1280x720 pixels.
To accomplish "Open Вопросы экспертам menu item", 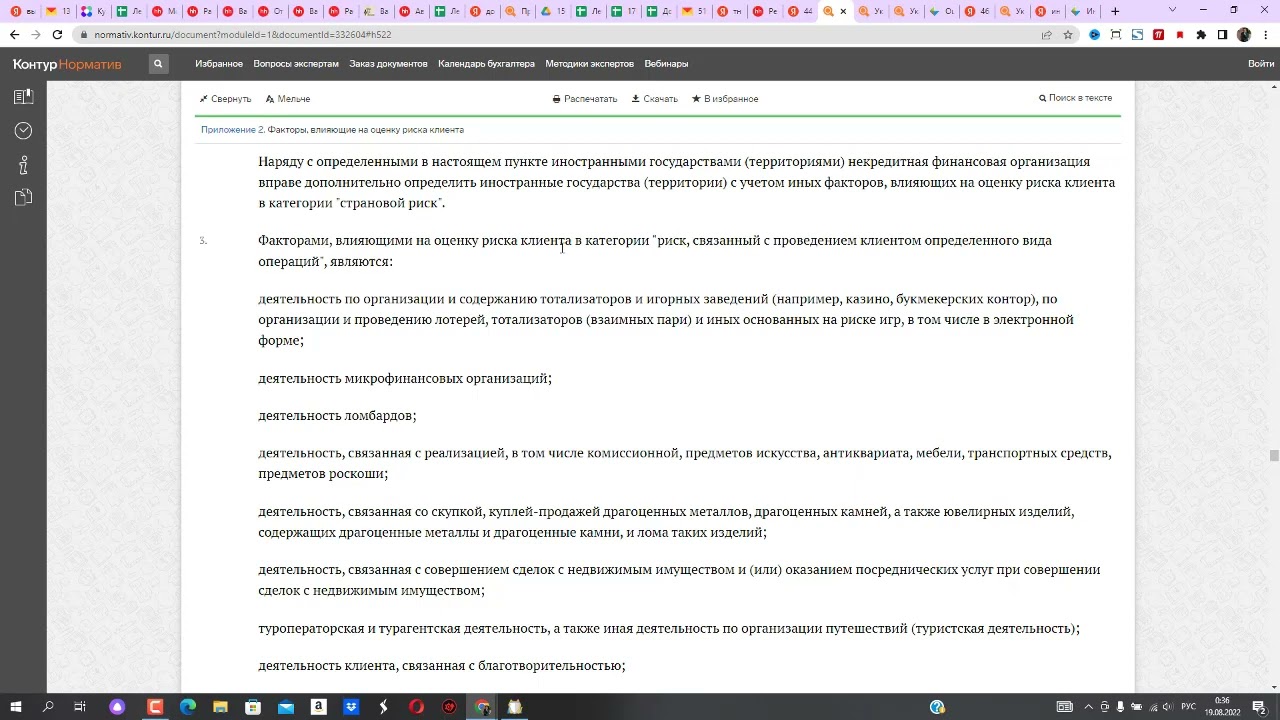I will 296,64.
